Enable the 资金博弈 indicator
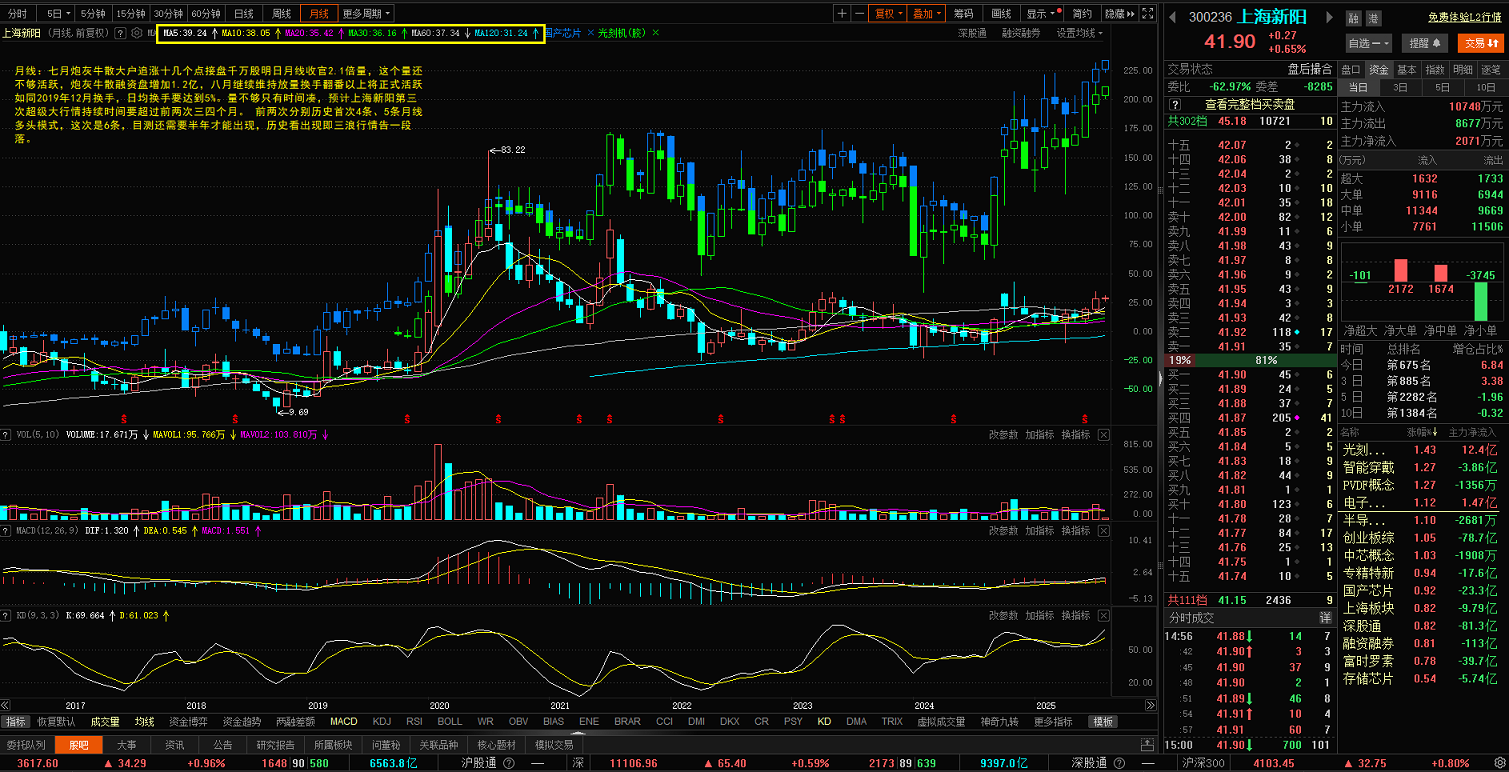 pos(188,721)
